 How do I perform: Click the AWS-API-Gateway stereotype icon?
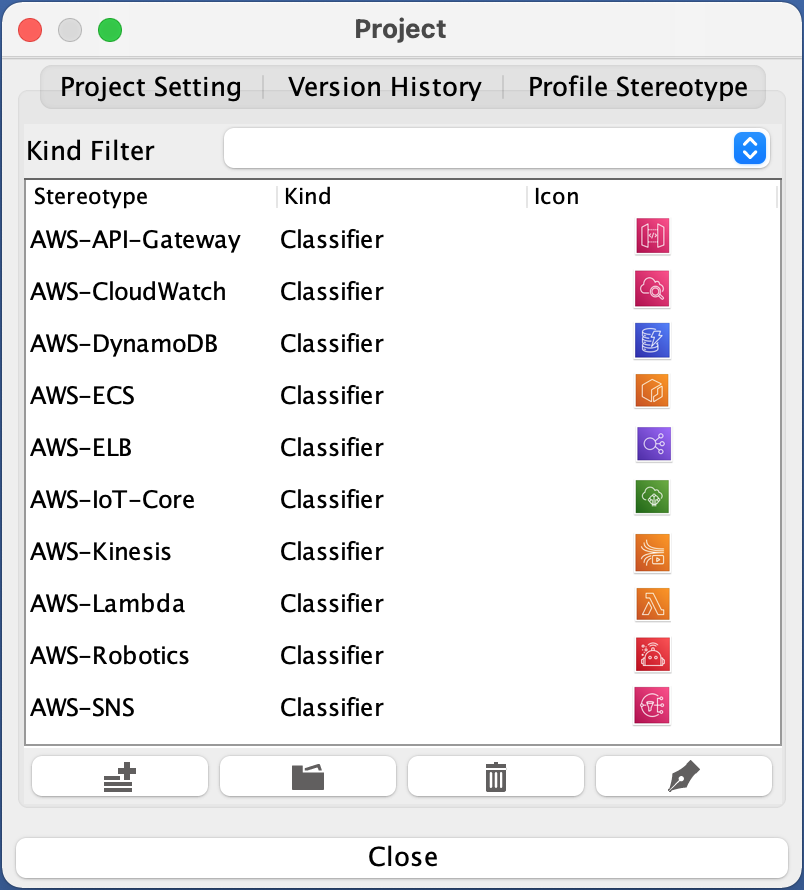click(x=652, y=237)
